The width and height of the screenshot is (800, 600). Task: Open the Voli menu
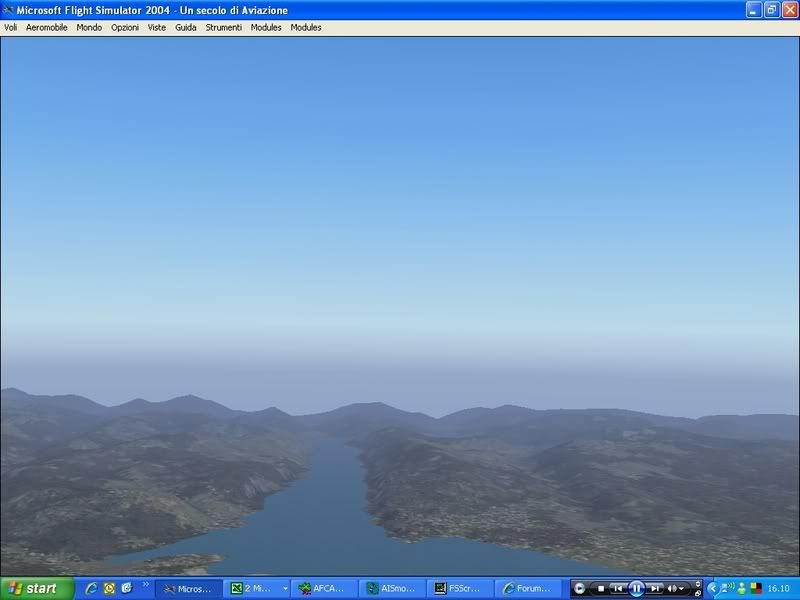[x=10, y=28]
